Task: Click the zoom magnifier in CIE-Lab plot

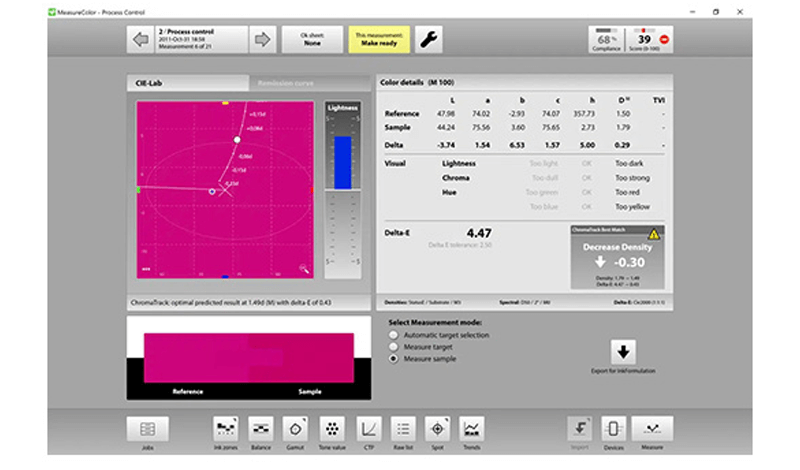Action: (304, 269)
